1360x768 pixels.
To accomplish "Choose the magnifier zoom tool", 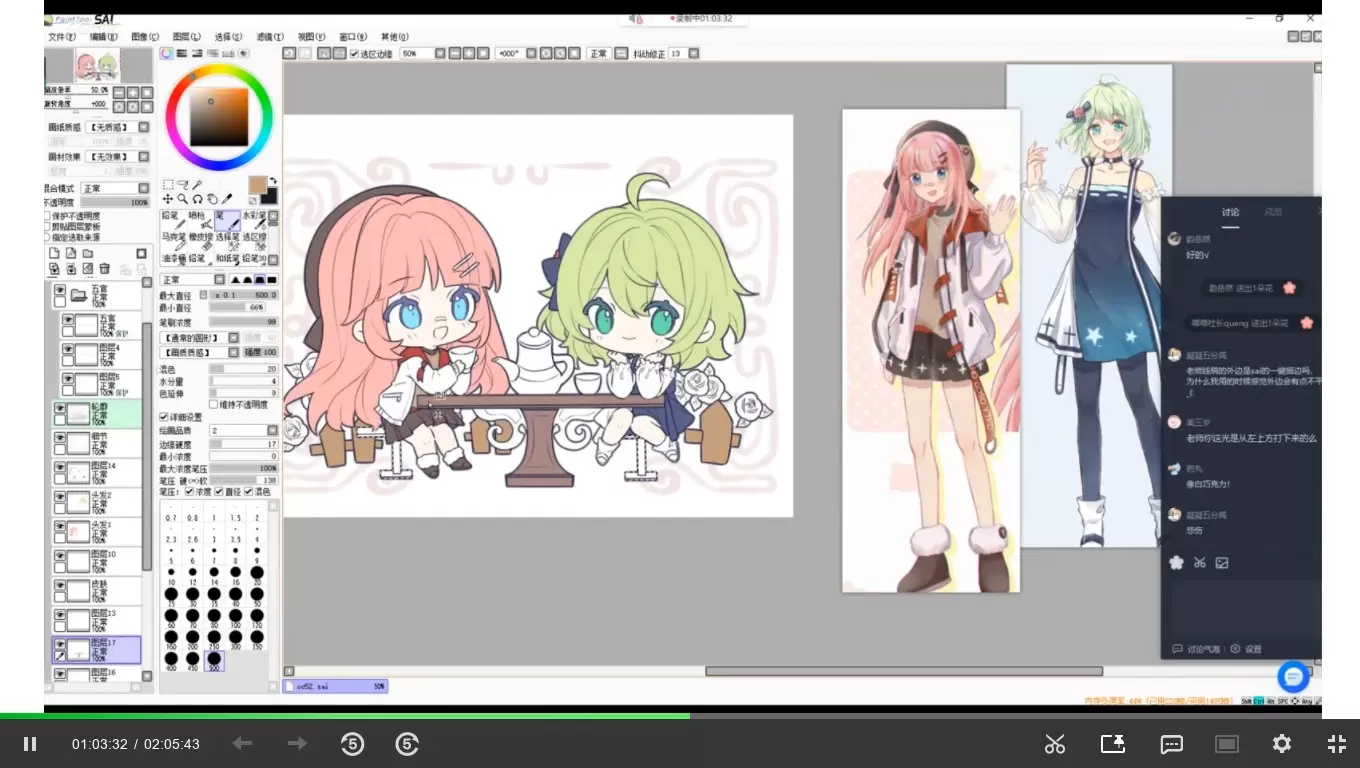I will (x=182, y=199).
